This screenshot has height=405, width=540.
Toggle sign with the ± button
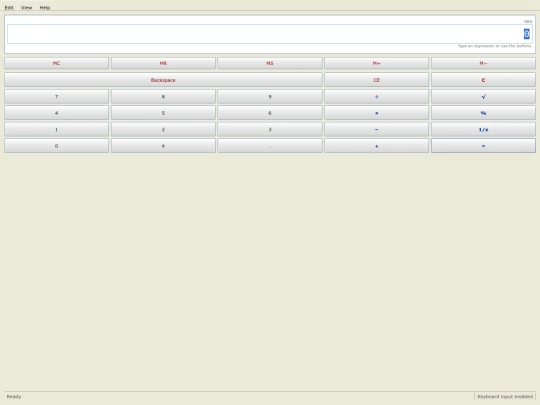tap(163, 146)
